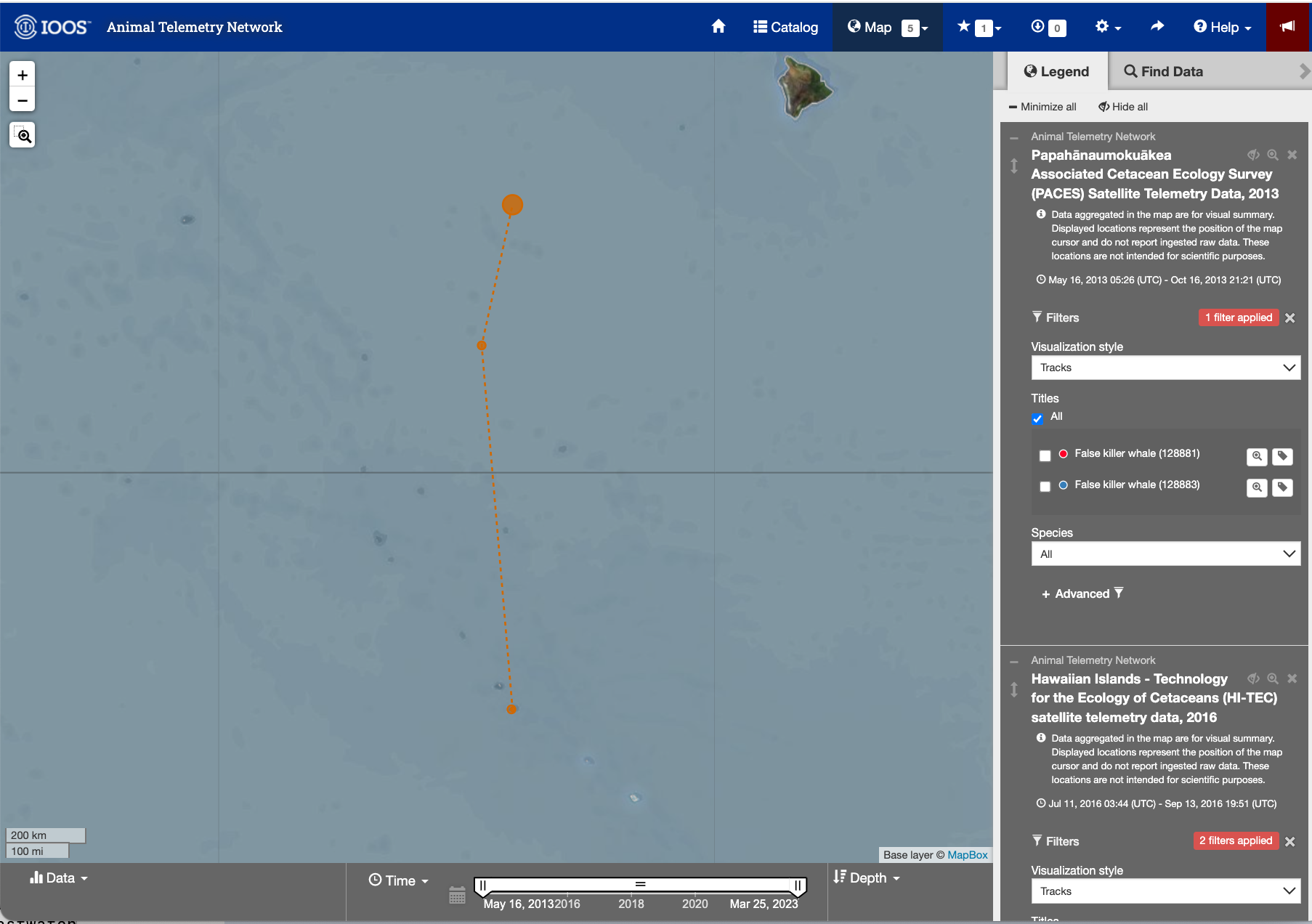Activate Hide all layers toggle
Screen dimensions: 1312x924
1122,107
